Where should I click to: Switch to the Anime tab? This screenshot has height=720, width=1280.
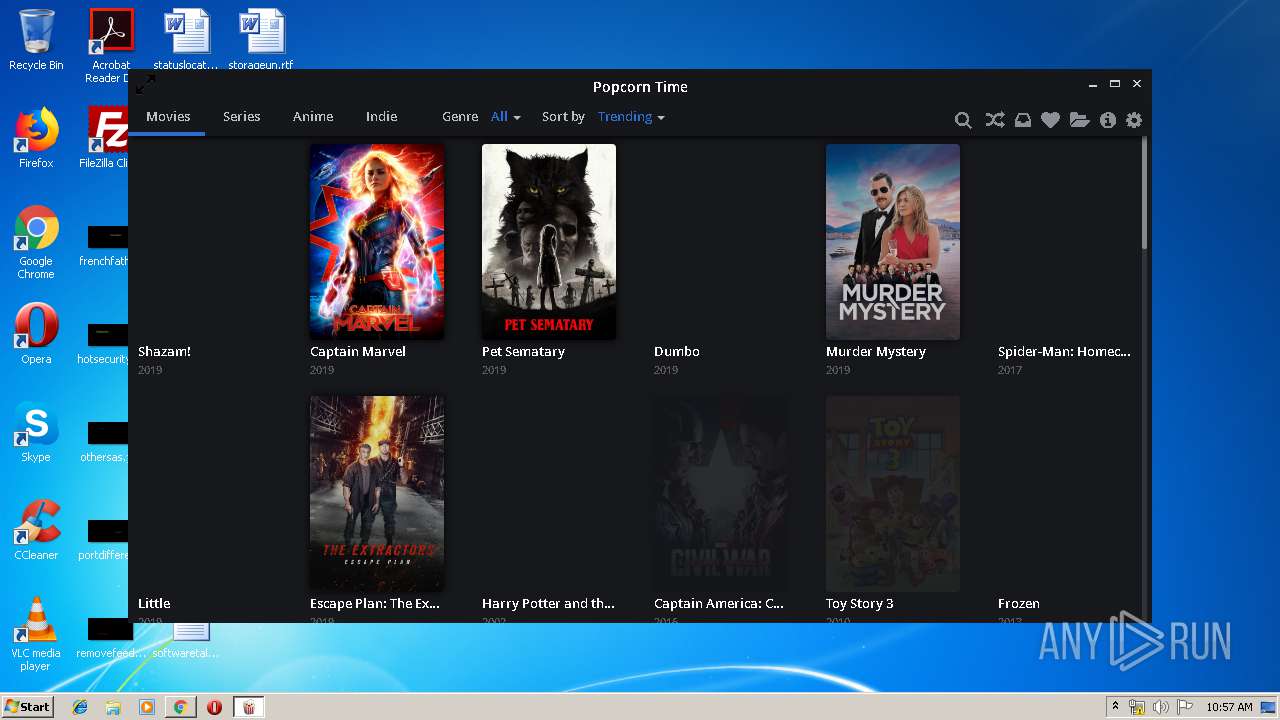pos(313,117)
